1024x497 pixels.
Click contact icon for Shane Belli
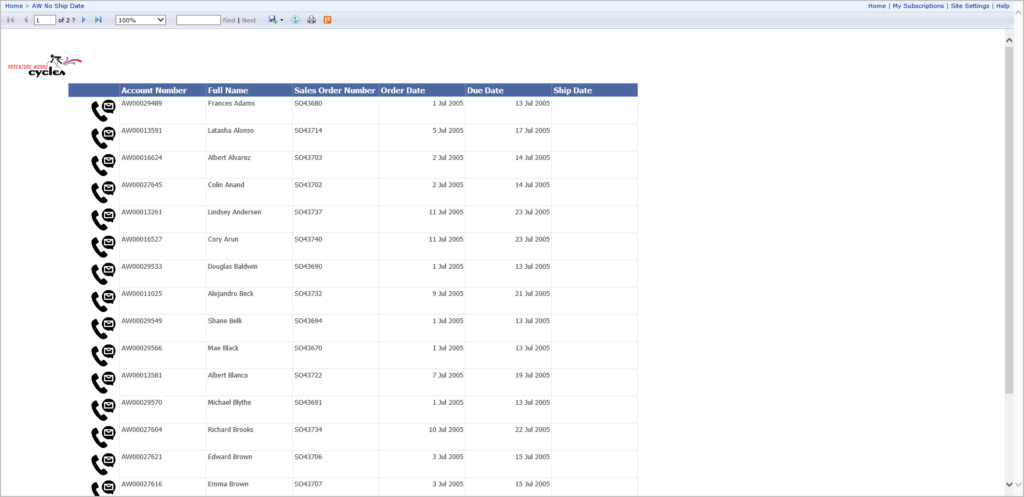pos(103,329)
